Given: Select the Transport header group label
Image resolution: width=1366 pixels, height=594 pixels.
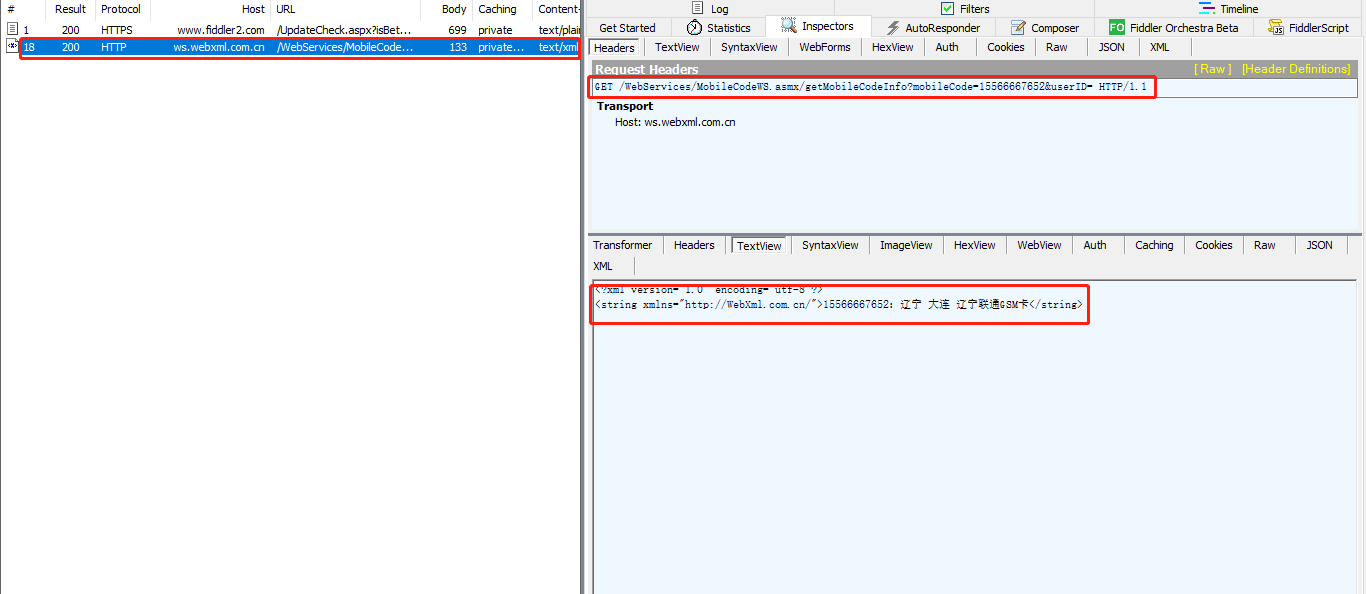Looking at the screenshot, I should click(x=625, y=106).
